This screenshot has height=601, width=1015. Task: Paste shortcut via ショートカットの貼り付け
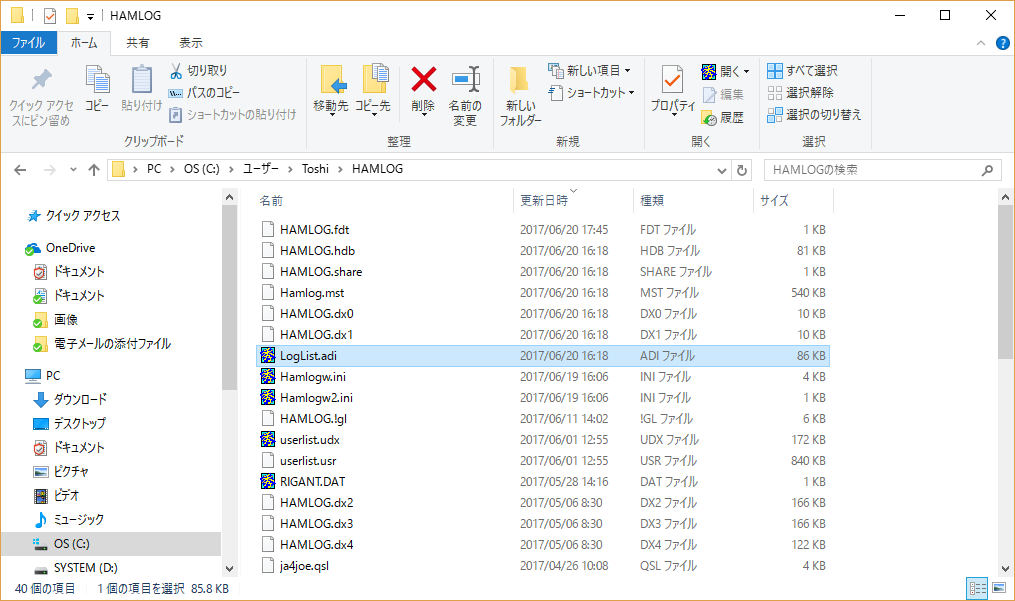232,115
